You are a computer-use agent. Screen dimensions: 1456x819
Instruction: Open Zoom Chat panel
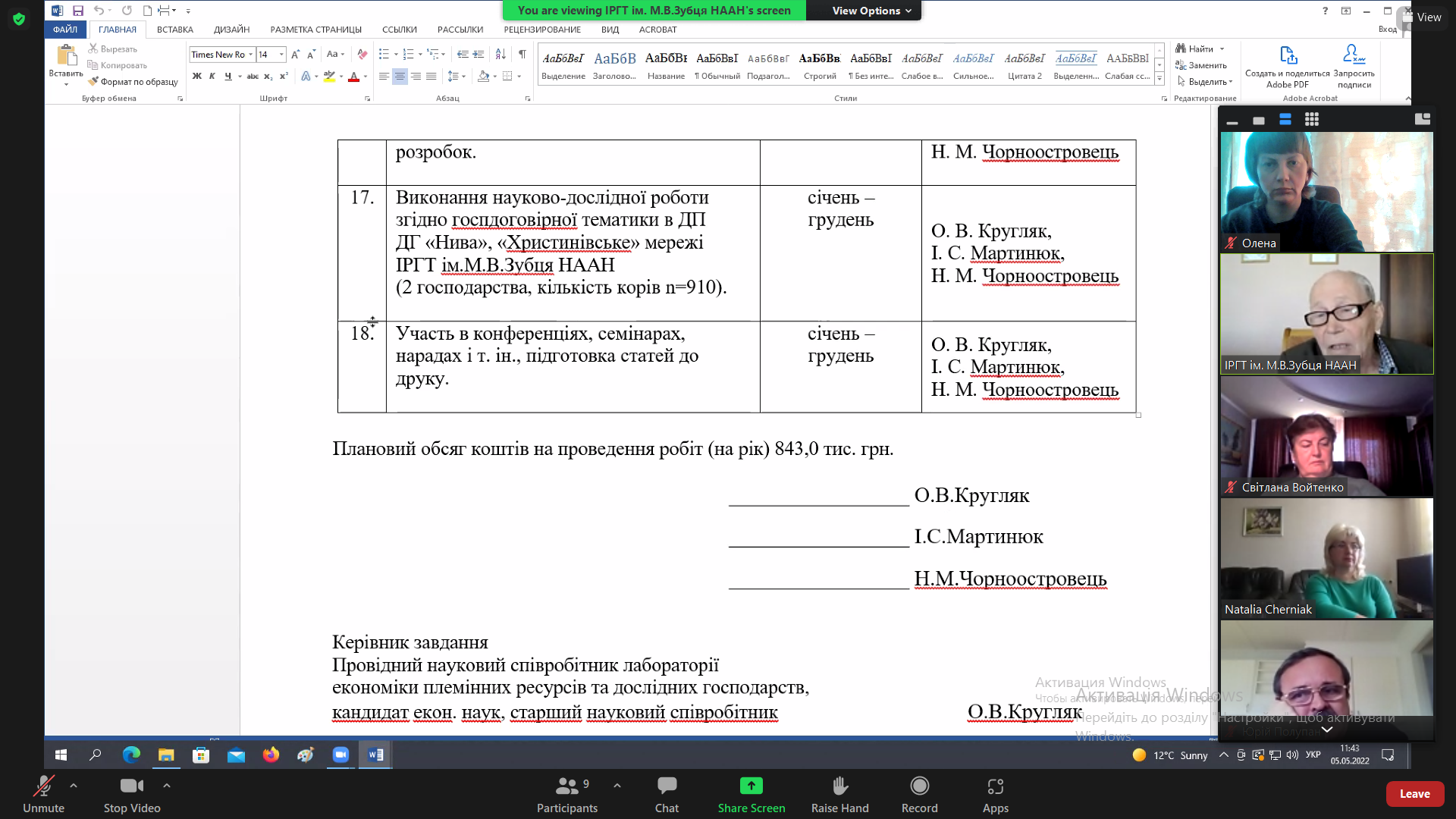click(667, 794)
